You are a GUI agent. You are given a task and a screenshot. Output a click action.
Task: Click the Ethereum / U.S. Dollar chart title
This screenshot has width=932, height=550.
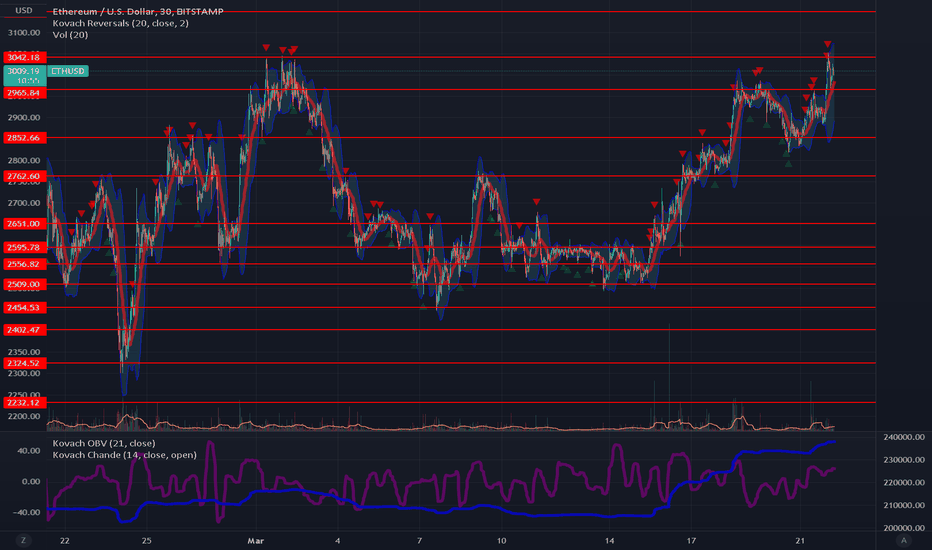click(x=138, y=11)
